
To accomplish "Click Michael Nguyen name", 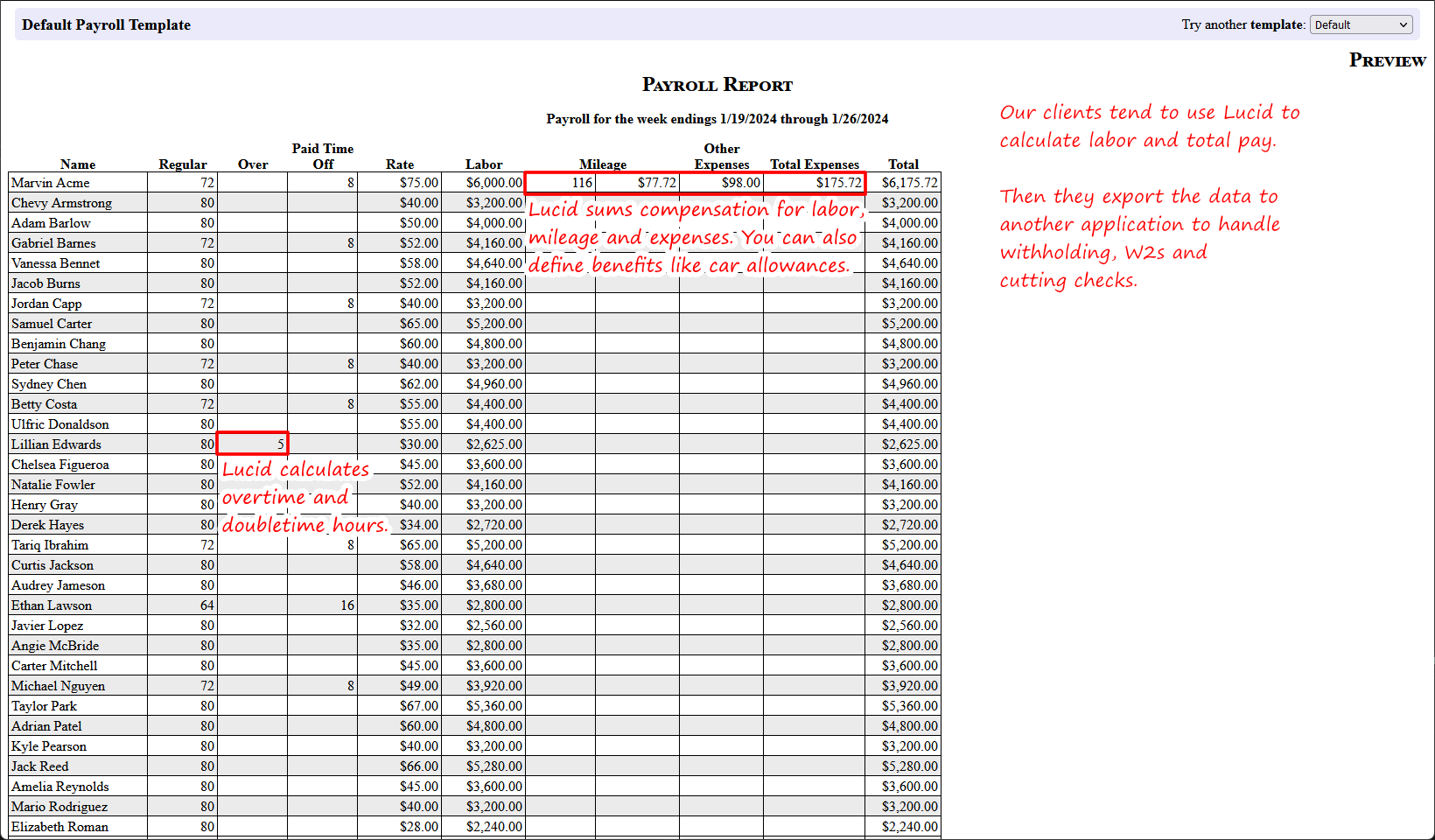I will (78, 686).
